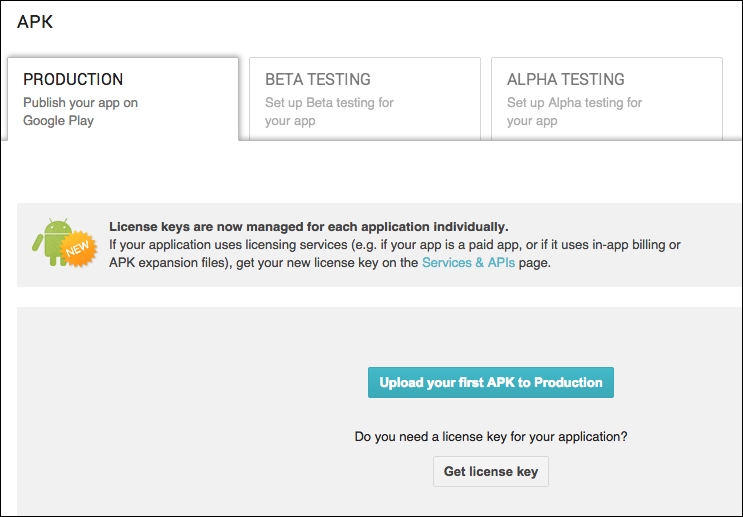Click the 'Set up Alpha testing' description

pyautogui.click(x=574, y=111)
